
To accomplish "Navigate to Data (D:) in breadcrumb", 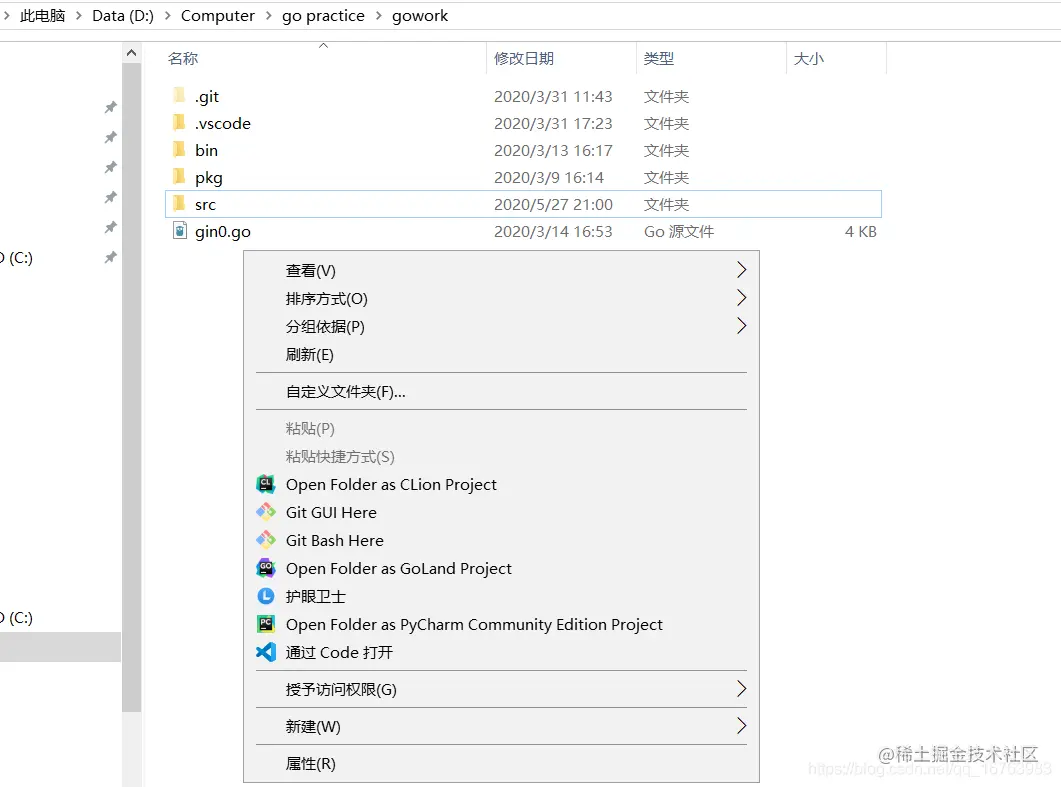I will [122, 16].
